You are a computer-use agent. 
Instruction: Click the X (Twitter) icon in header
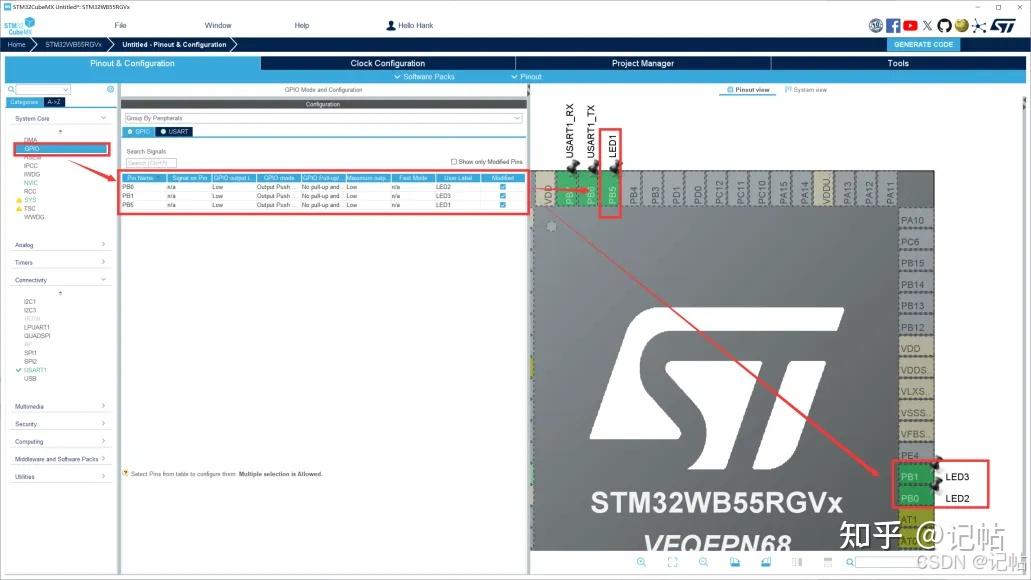click(927, 26)
